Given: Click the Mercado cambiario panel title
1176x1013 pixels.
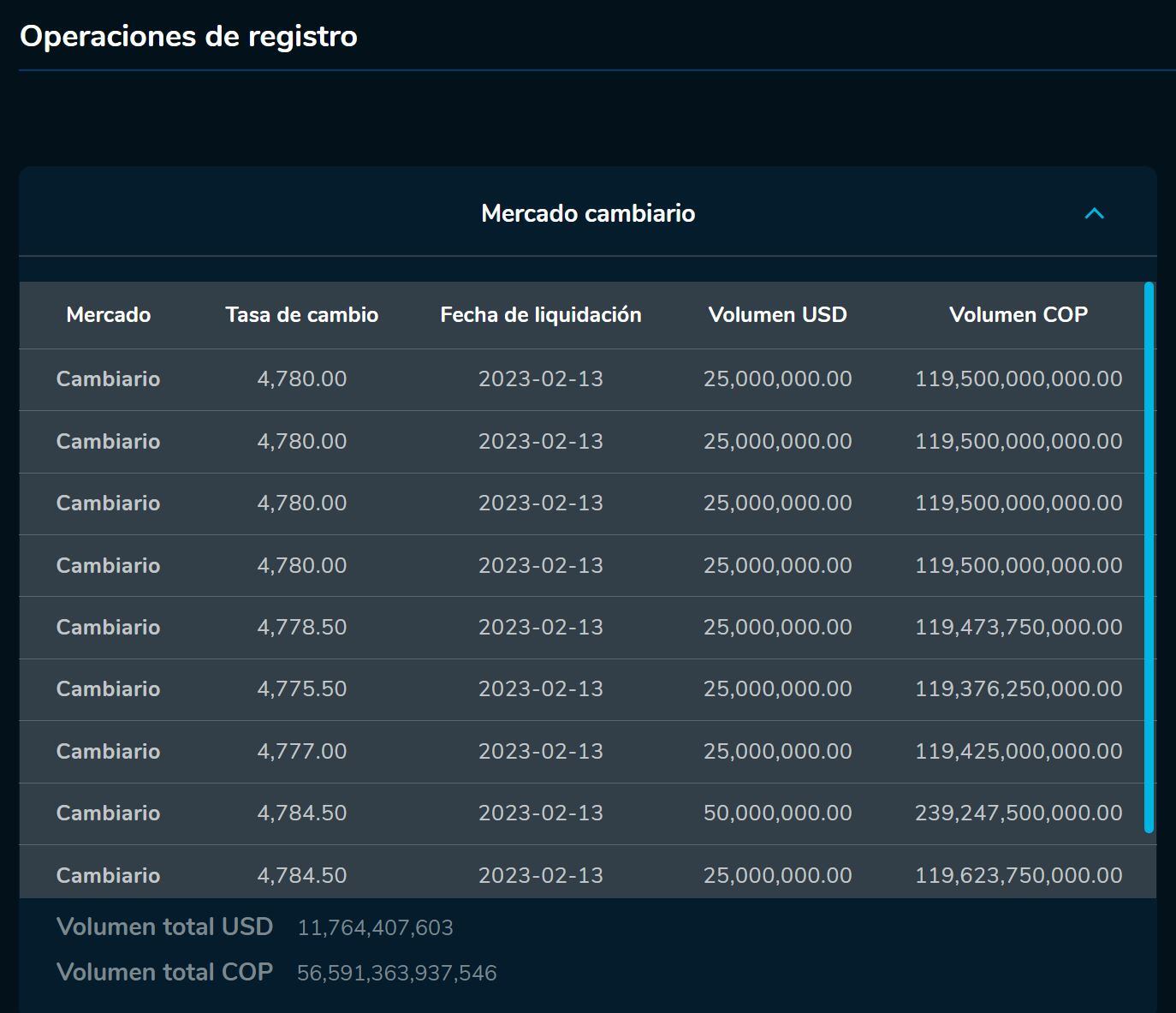Looking at the screenshot, I should tap(588, 213).
